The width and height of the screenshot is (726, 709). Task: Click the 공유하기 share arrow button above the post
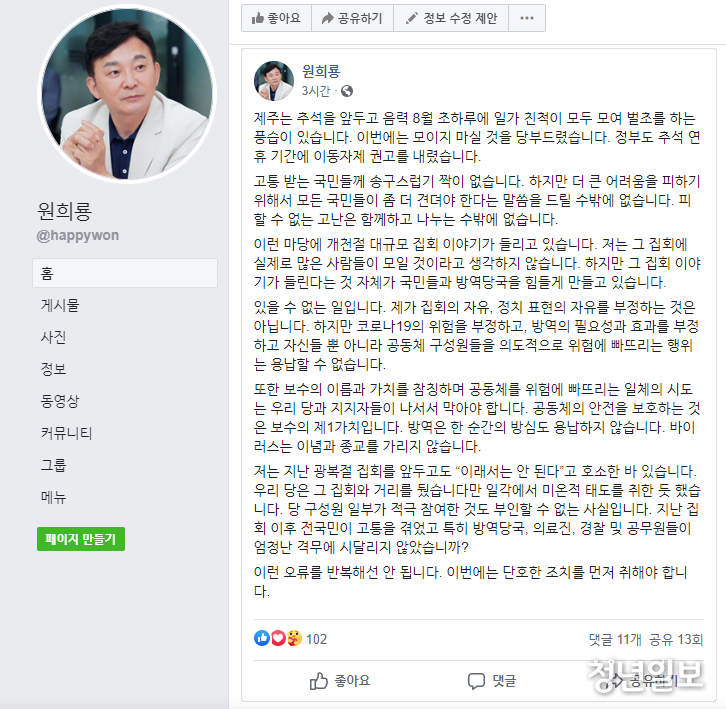tap(352, 18)
